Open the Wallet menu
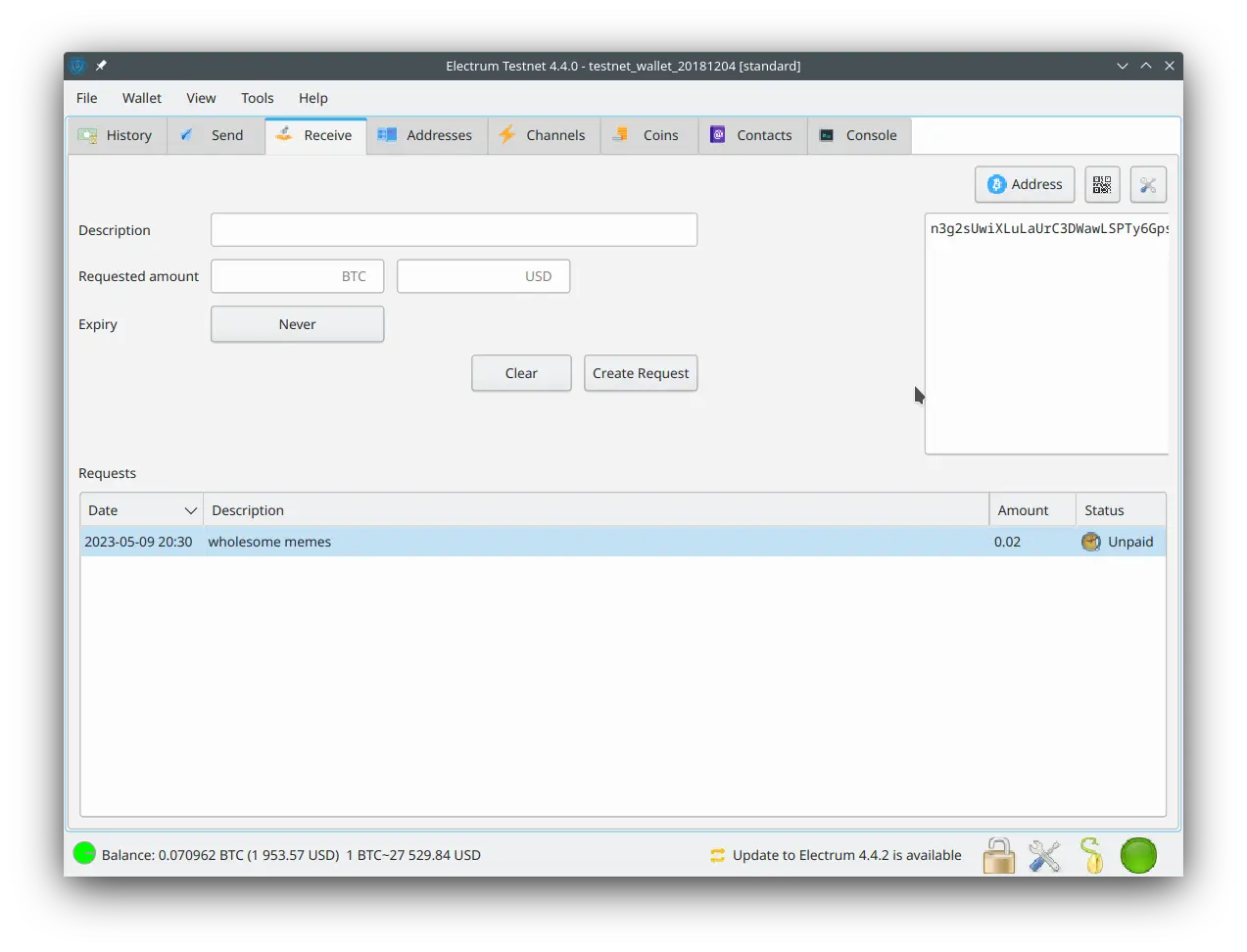 142,98
